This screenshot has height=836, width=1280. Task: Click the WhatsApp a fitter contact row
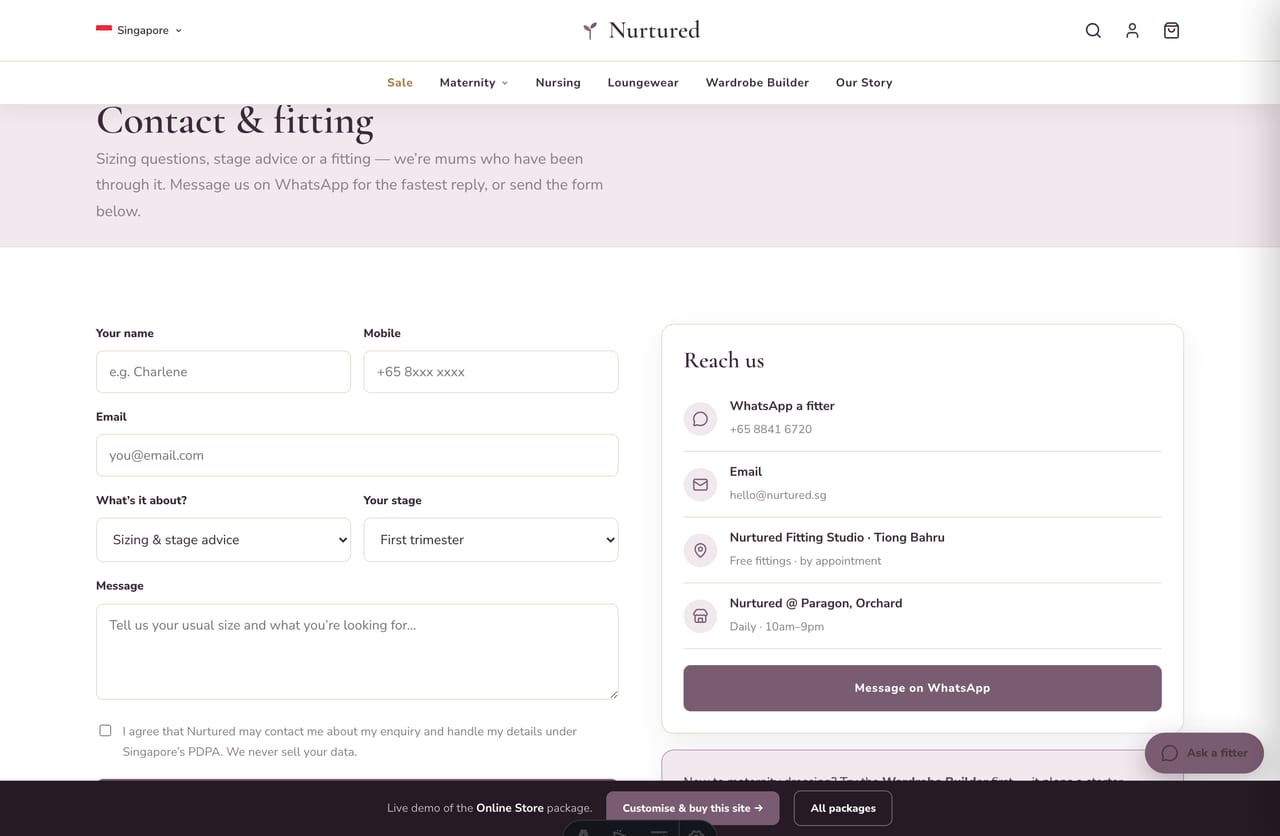pos(922,418)
